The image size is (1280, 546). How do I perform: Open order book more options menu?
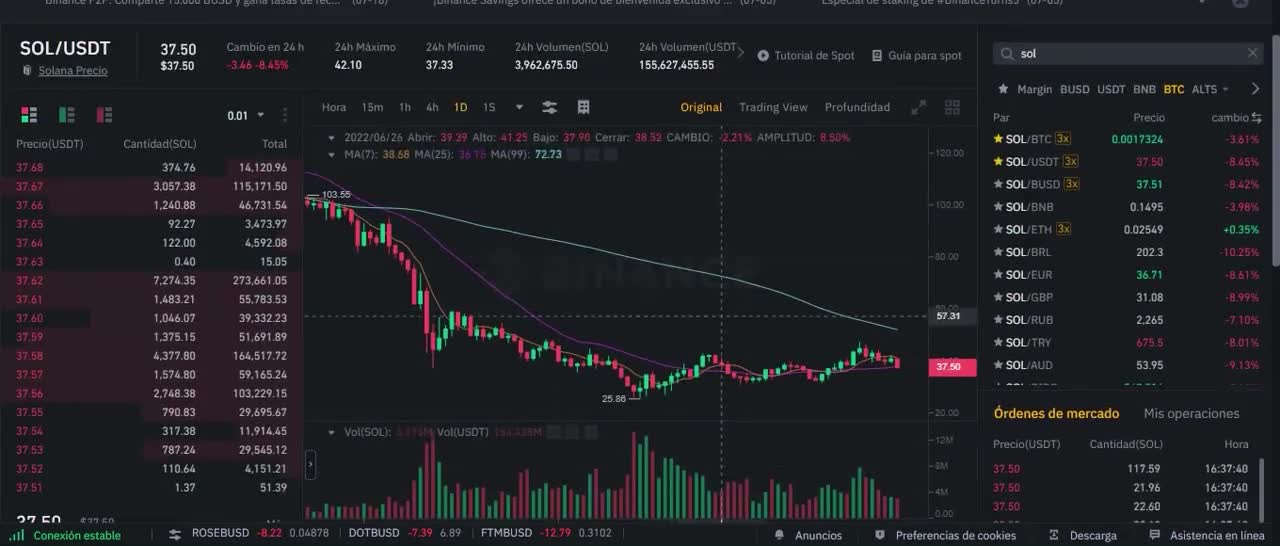click(285, 115)
